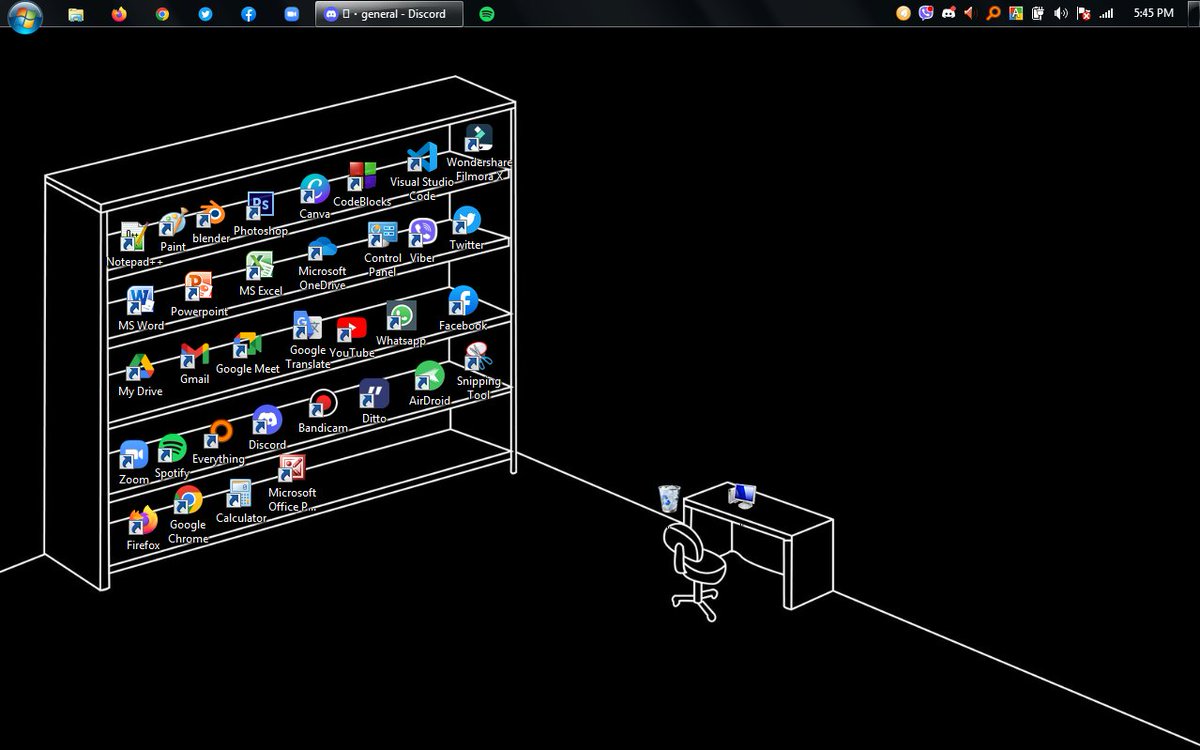Click the Viber icon in the system tray
Image resolution: width=1200 pixels, height=750 pixels.
926,13
